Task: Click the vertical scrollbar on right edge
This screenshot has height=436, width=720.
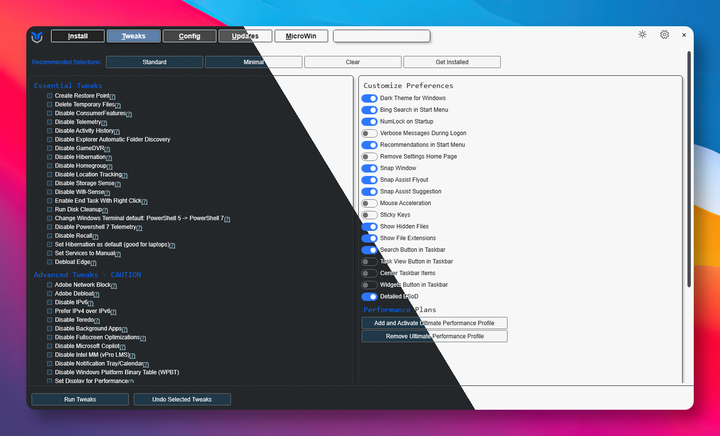Action: (x=689, y=169)
